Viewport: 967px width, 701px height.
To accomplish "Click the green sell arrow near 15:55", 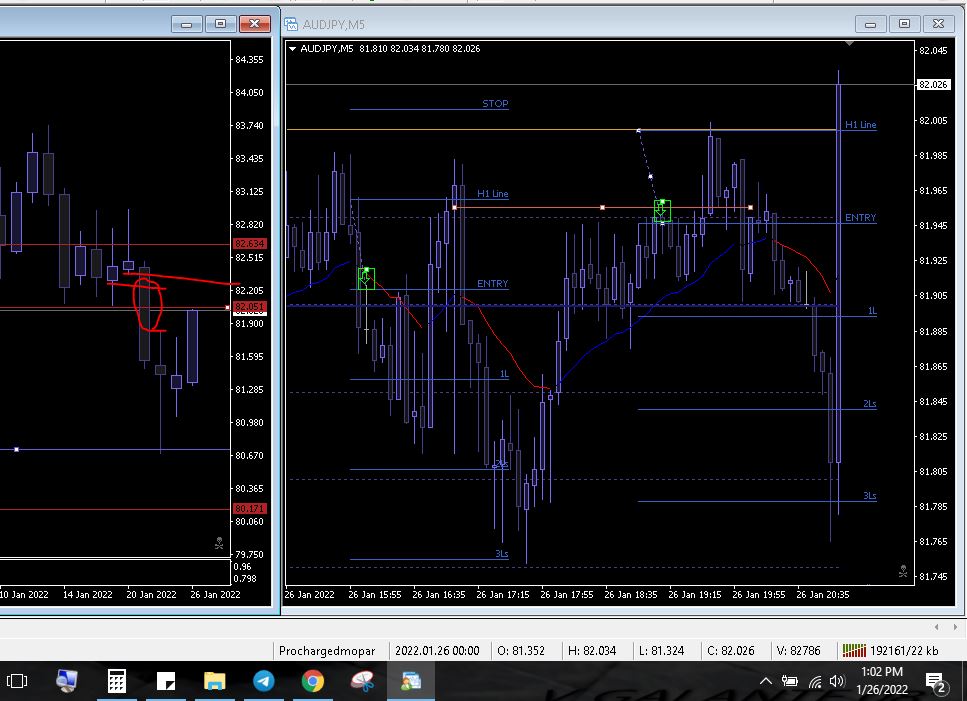I will coord(365,278).
